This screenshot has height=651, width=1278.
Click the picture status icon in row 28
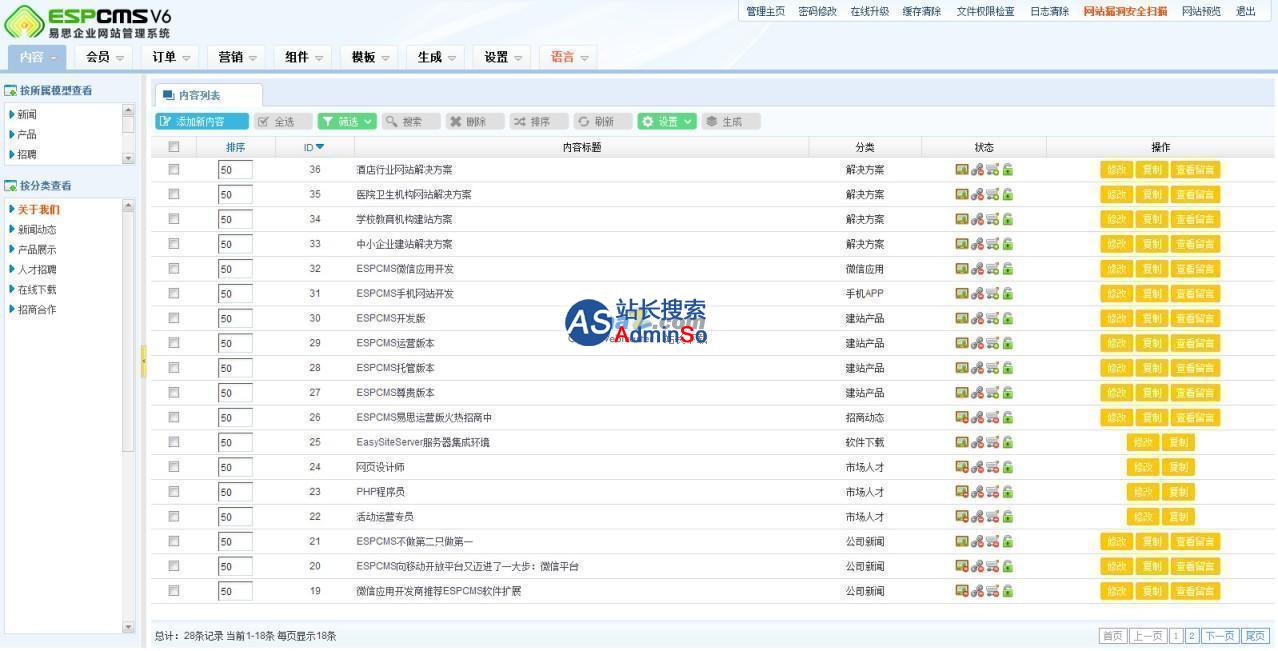(961, 368)
